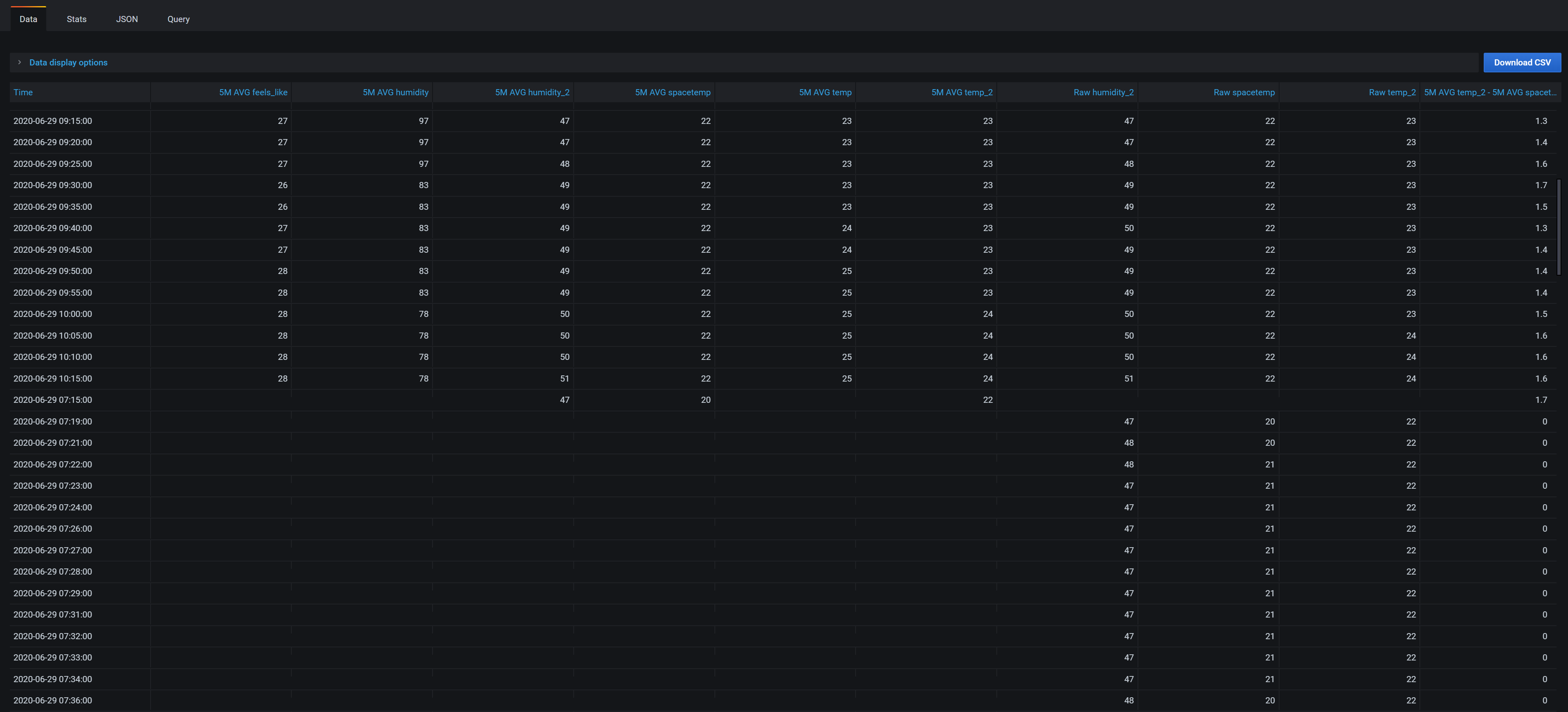Image resolution: width=1568 pixels, height=712 pixels.
Task: Switch to the Stats tab
Action: click(76, 19)
